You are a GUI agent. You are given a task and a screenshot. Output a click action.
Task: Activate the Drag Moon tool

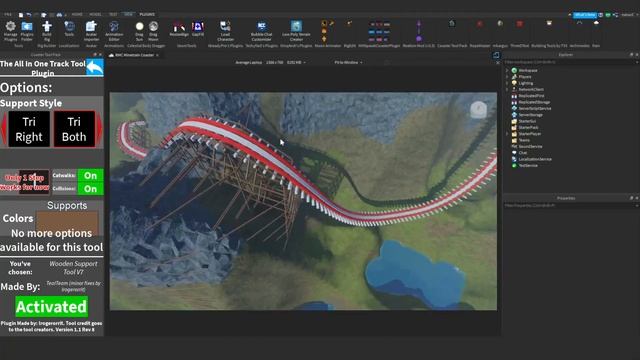tap(153, 31)
